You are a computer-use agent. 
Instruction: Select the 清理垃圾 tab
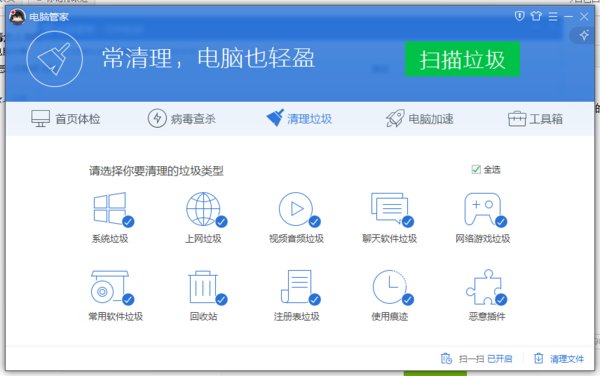(299, 118)
